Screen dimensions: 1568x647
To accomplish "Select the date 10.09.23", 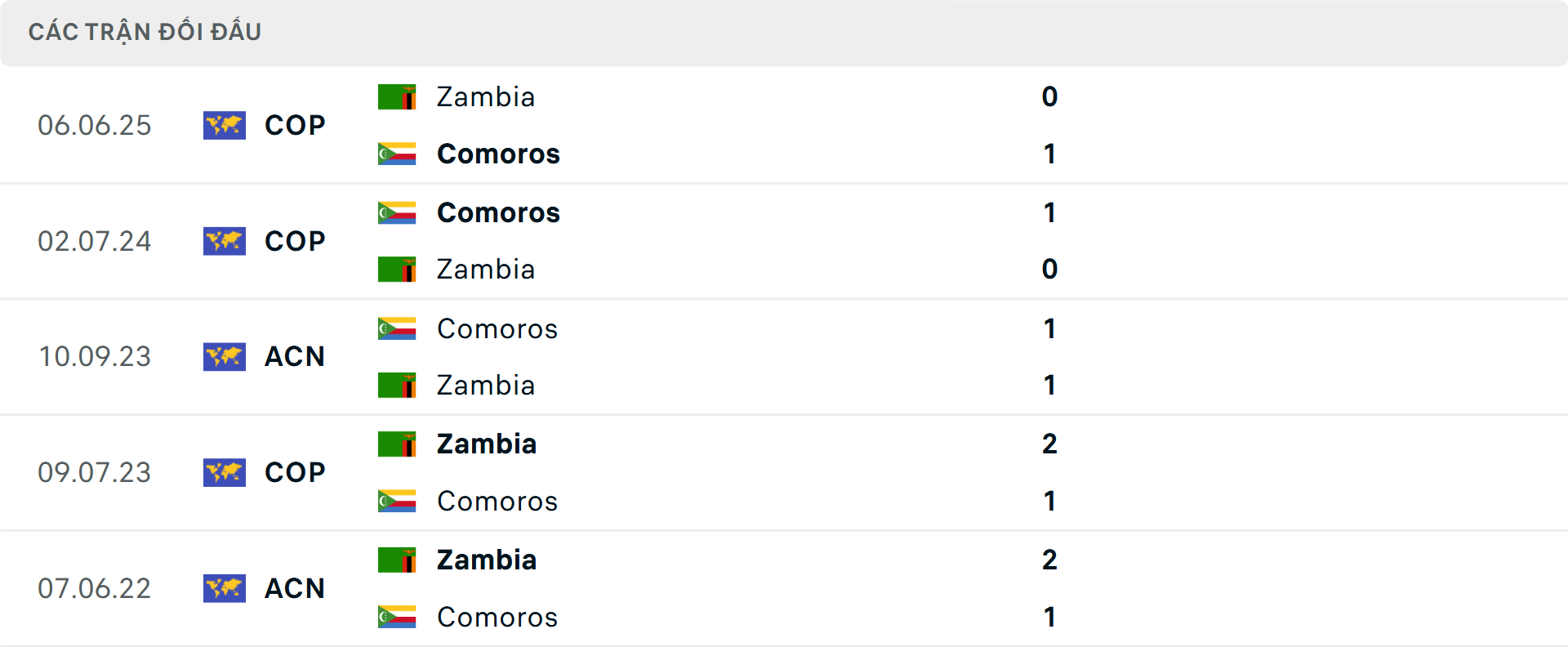I will (x=95, y=357).
